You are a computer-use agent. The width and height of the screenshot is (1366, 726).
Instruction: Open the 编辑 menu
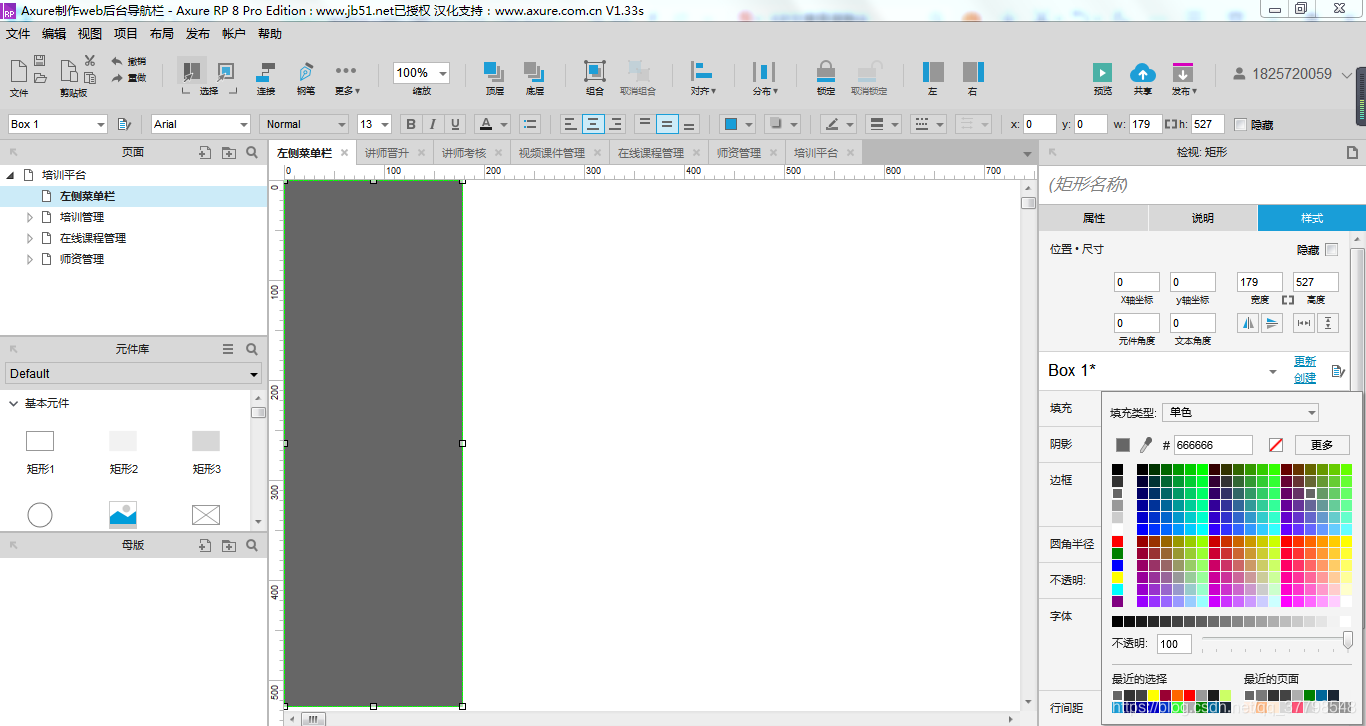[54, 34]
